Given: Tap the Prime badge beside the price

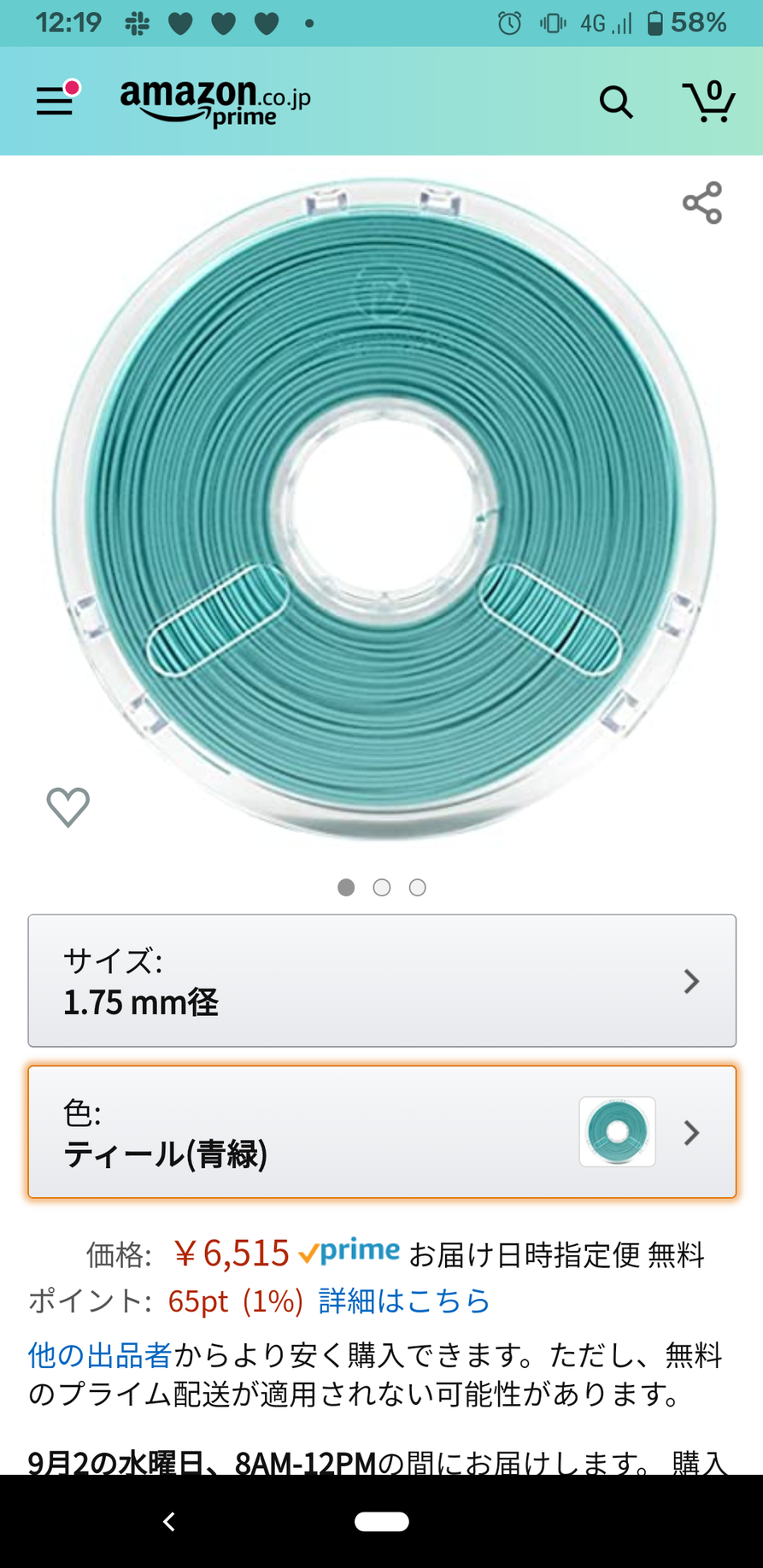Looking at the screenshot, I should [x=349, y=1253].
